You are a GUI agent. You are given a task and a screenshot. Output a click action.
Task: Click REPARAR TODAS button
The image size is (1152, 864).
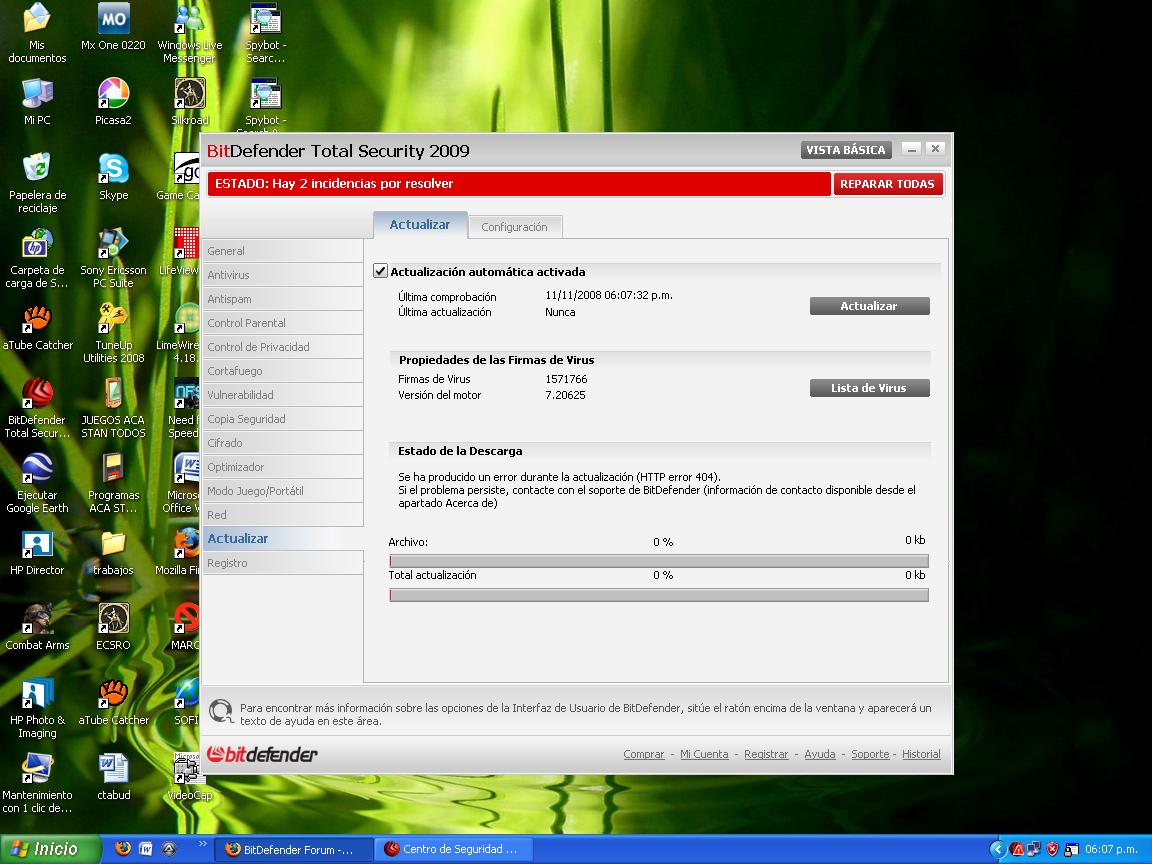(887, 184)
